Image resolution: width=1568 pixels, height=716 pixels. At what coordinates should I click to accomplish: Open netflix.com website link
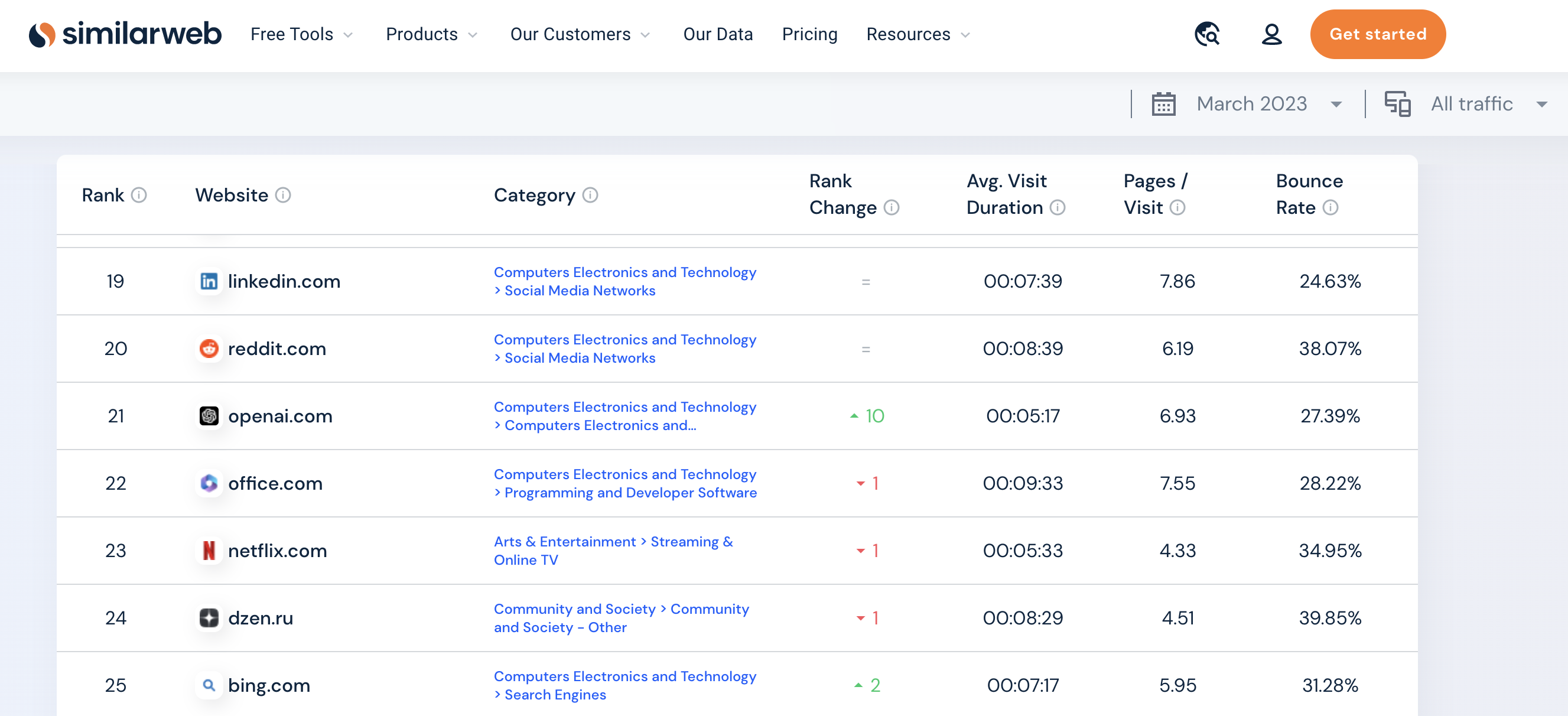pyautogui.click(x=277, y=551)
